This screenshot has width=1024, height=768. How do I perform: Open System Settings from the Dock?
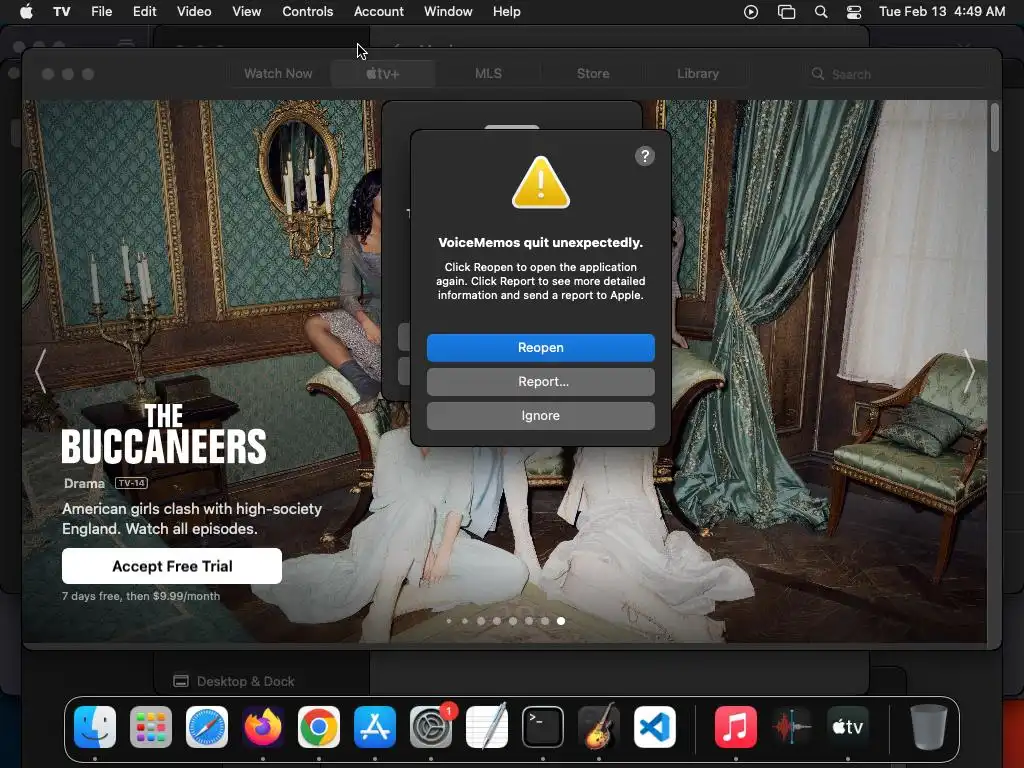(431, 726)
